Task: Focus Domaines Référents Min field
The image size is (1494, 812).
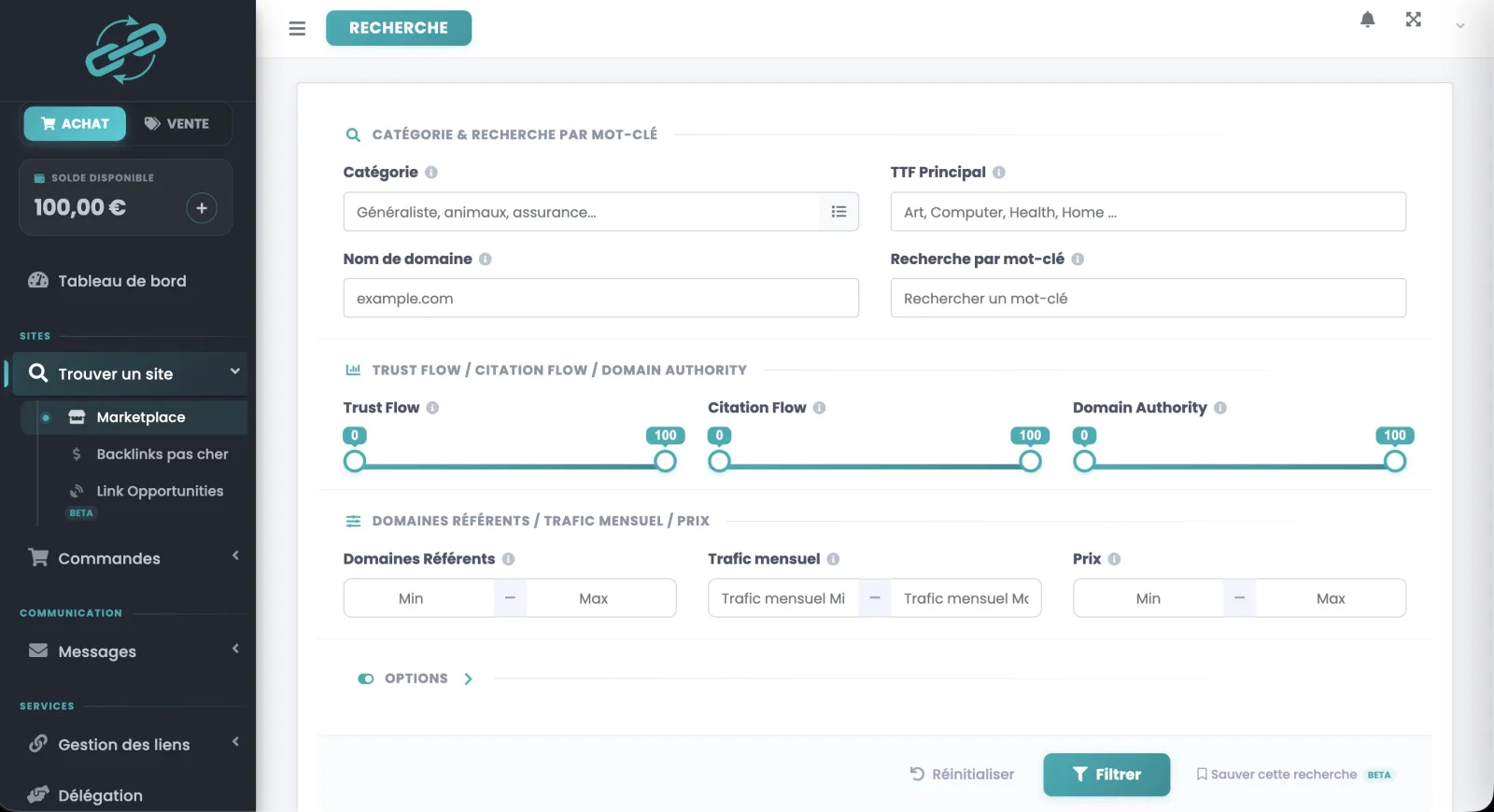Action: (418, 598)
